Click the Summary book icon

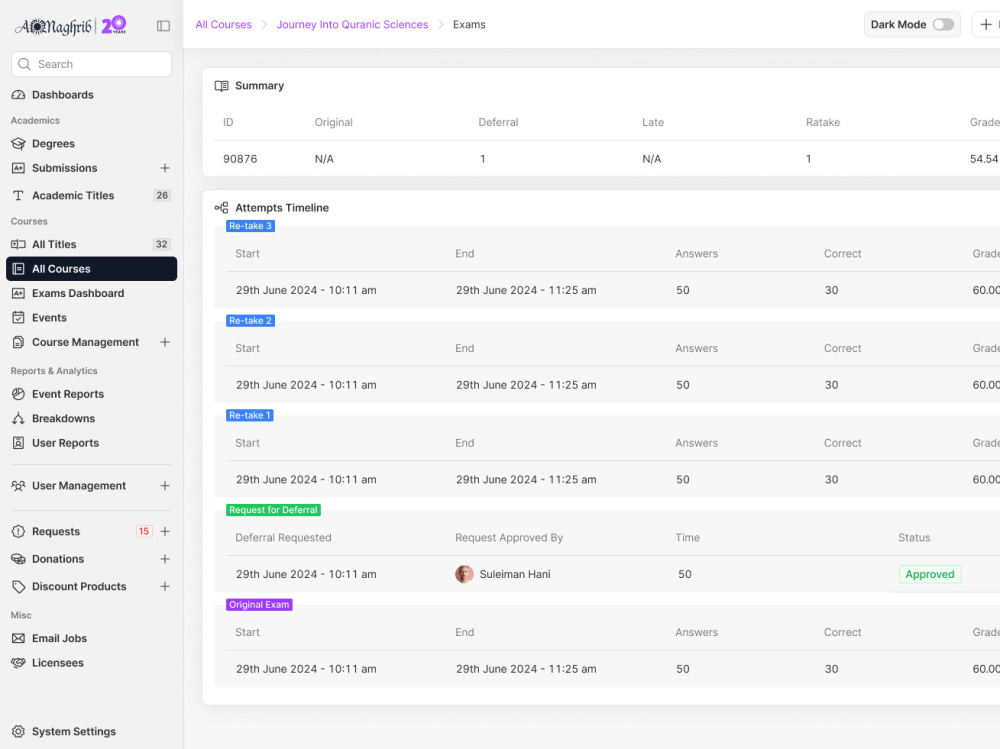click(221, 85)
